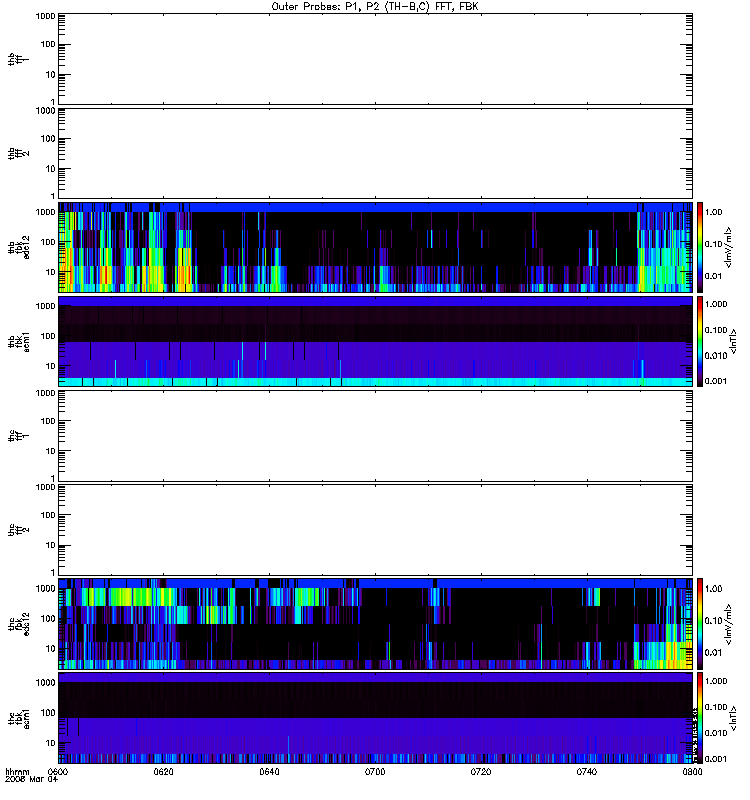Click the '1.000' tick on thc scm1 color bar
Viewport: 750px width, 800px height.
[716, 681]
